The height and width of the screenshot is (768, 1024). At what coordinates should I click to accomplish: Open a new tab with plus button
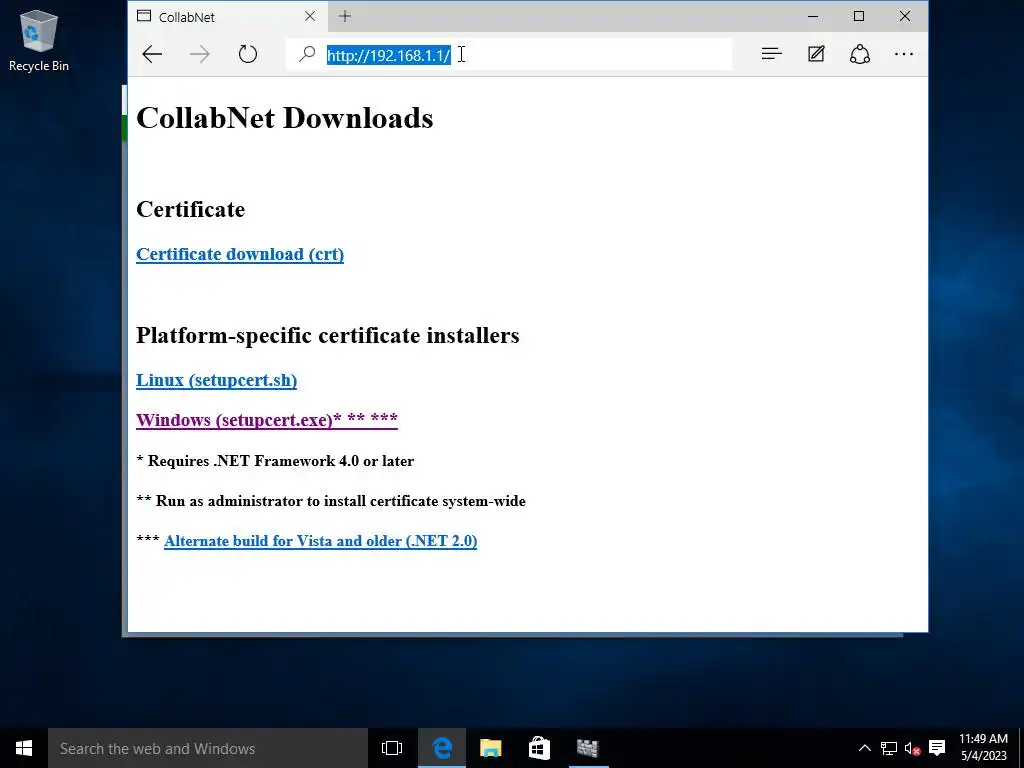[x=345, y=16]
